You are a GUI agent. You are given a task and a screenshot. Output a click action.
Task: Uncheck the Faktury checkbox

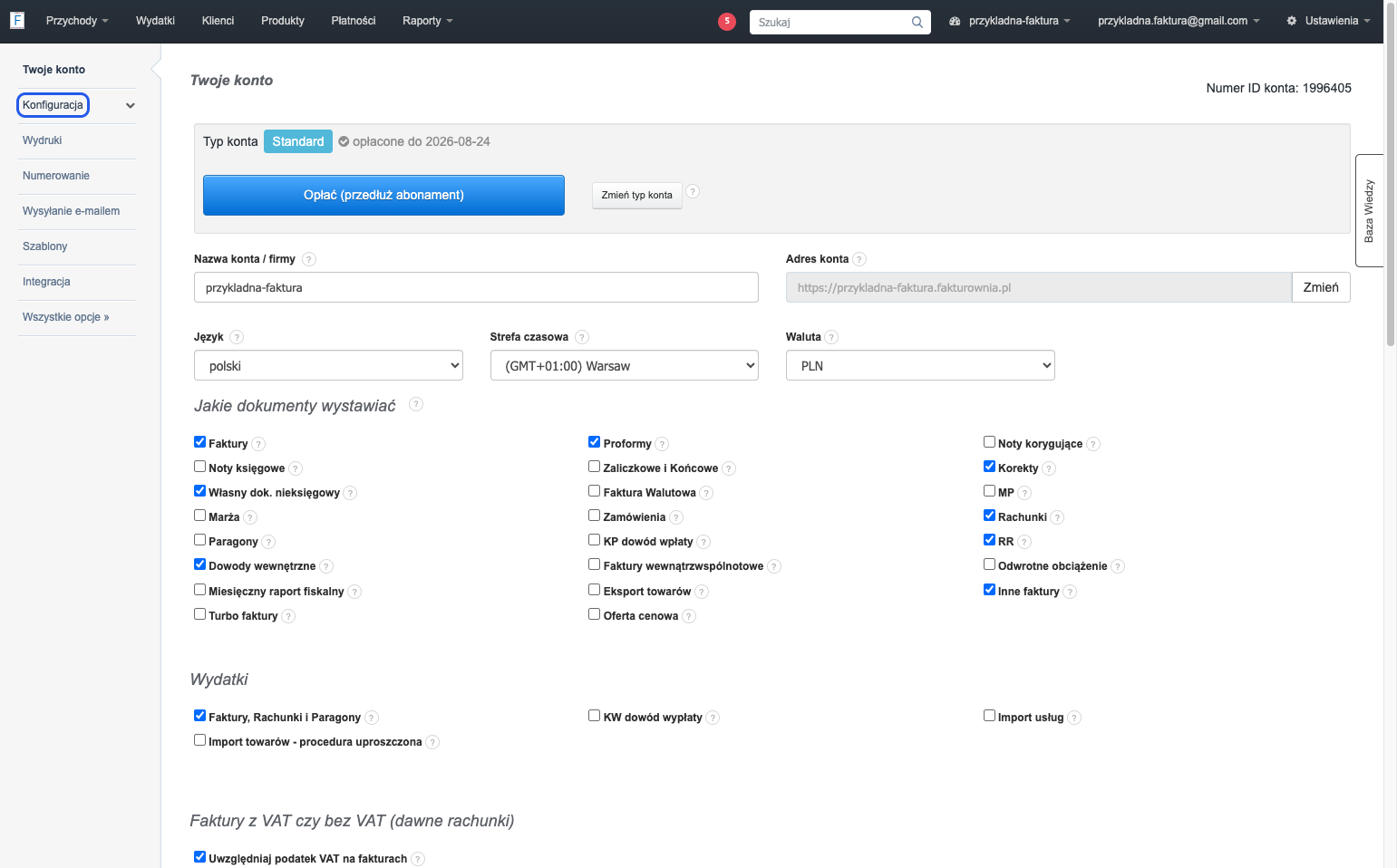pos(199,442)
